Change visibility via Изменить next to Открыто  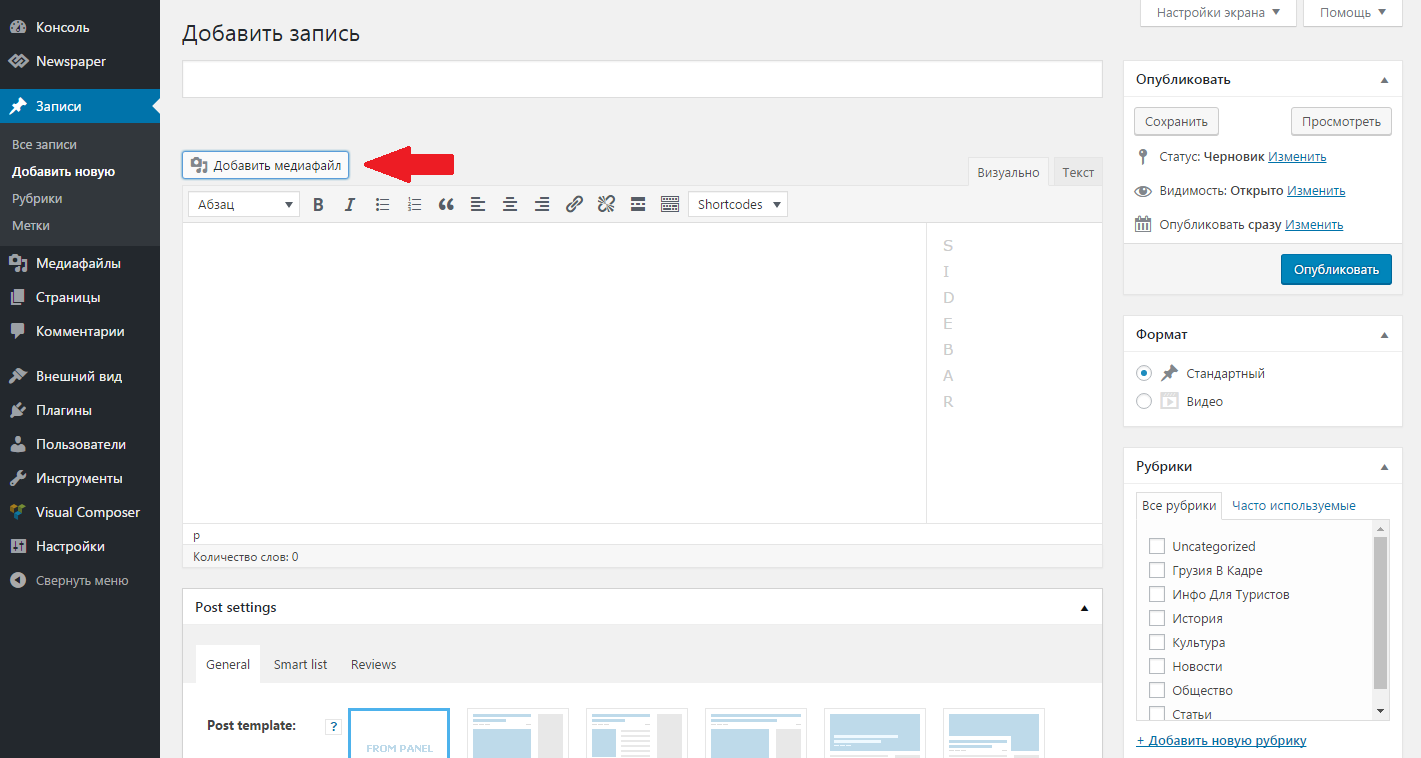1316,190
